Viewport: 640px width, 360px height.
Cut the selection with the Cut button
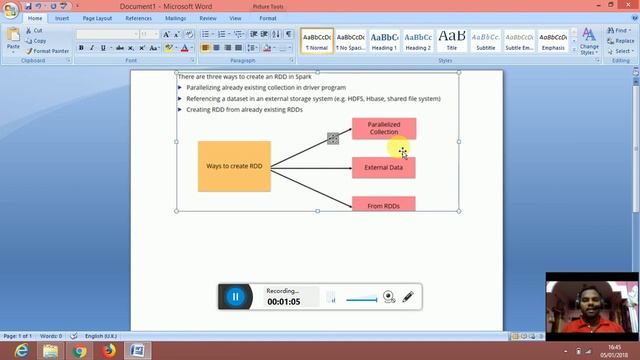[x=33, y=31]
